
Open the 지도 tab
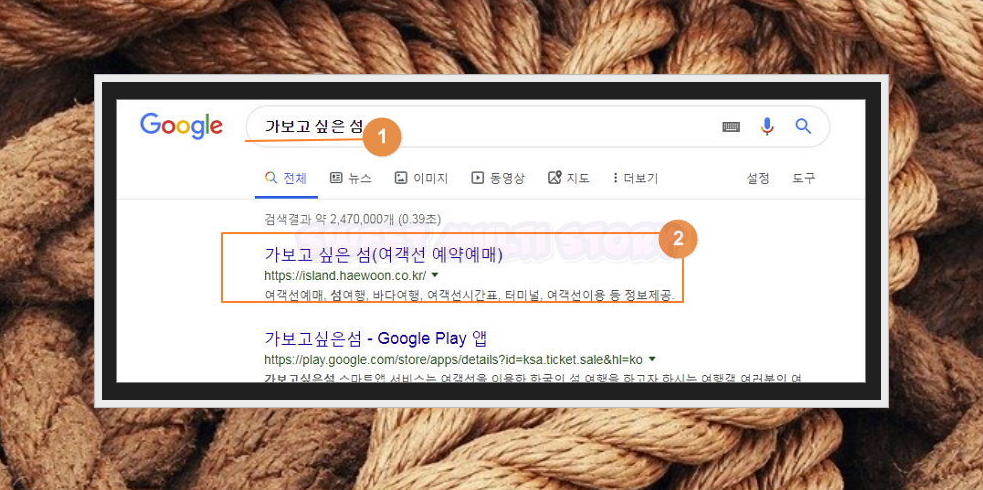pyautogui.click(x=569, y=178)
